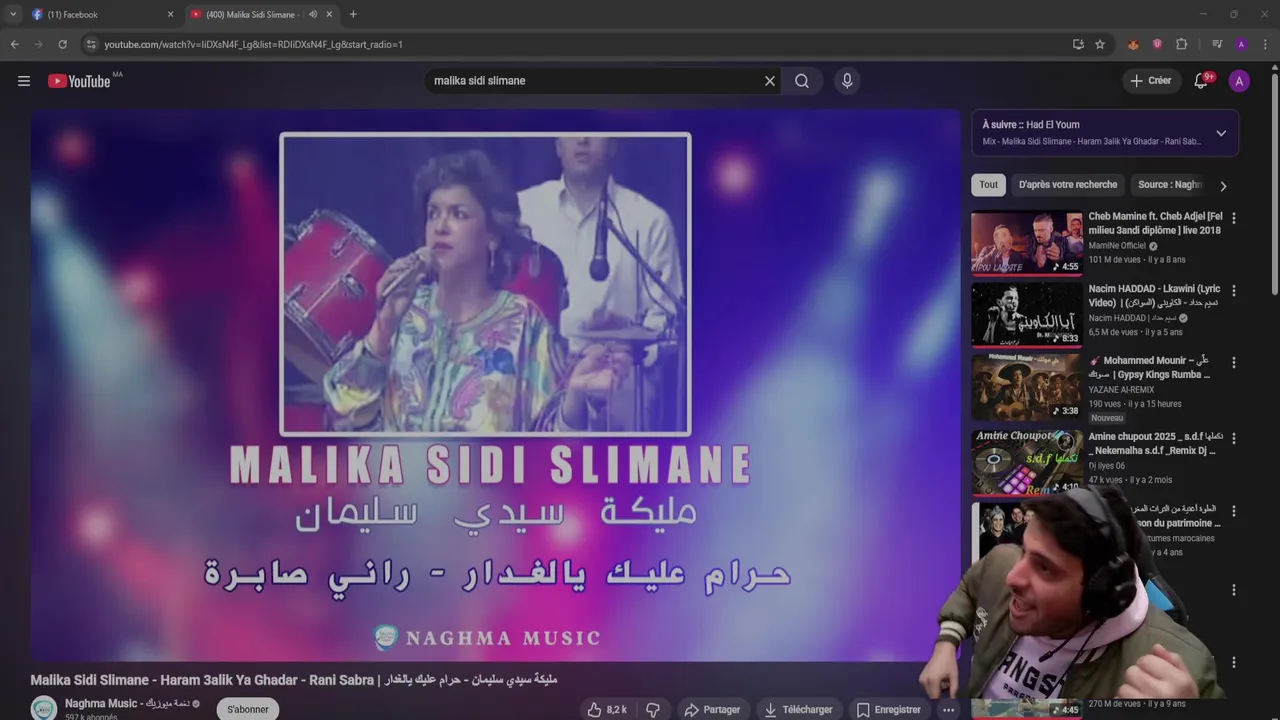Open the Mohammed Mounir Gypsy Kings thumbnail
This screenshot has width=1280, height=720.
click(1026, 387)
